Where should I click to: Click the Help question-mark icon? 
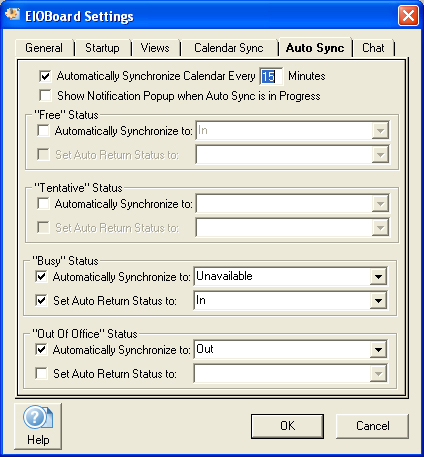[x=38, y=417]
